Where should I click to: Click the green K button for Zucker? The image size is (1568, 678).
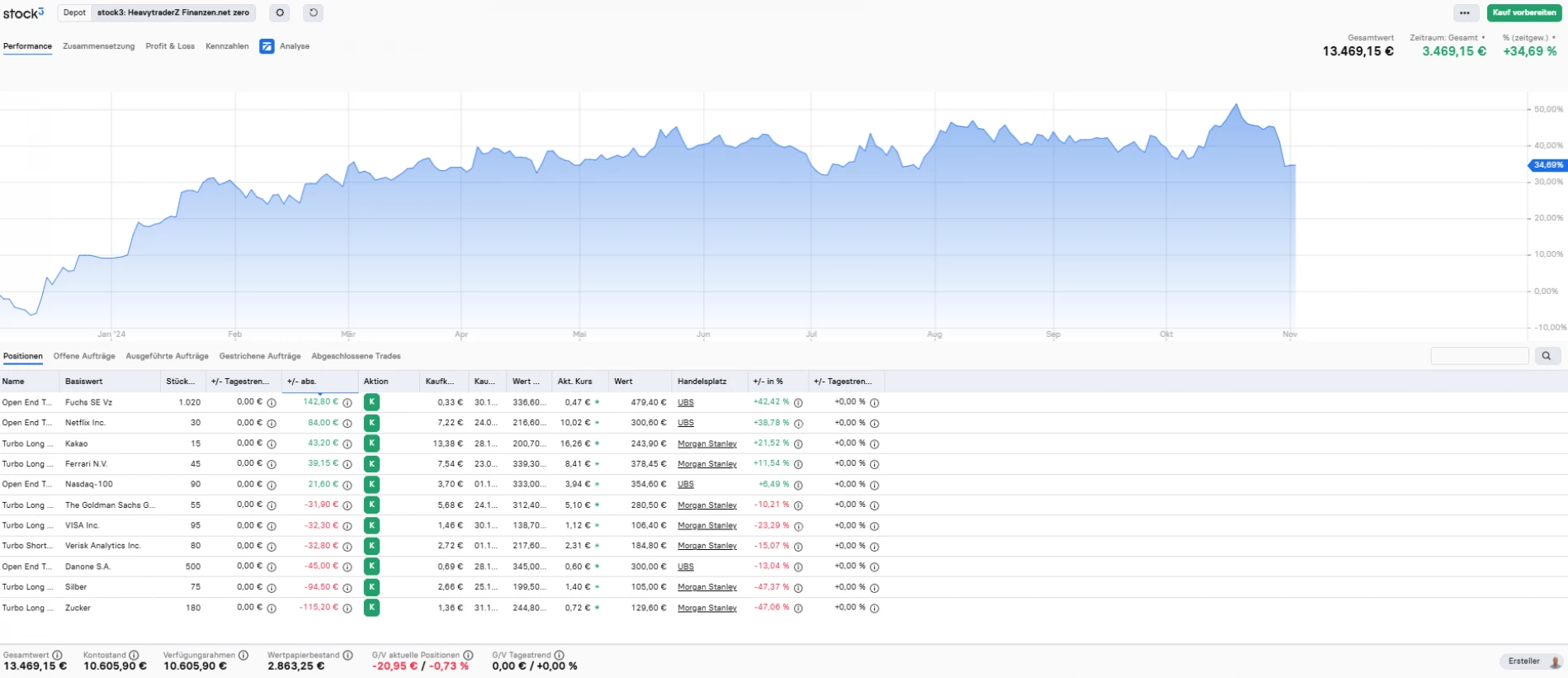pyautogui.click(x=371, y=608)
